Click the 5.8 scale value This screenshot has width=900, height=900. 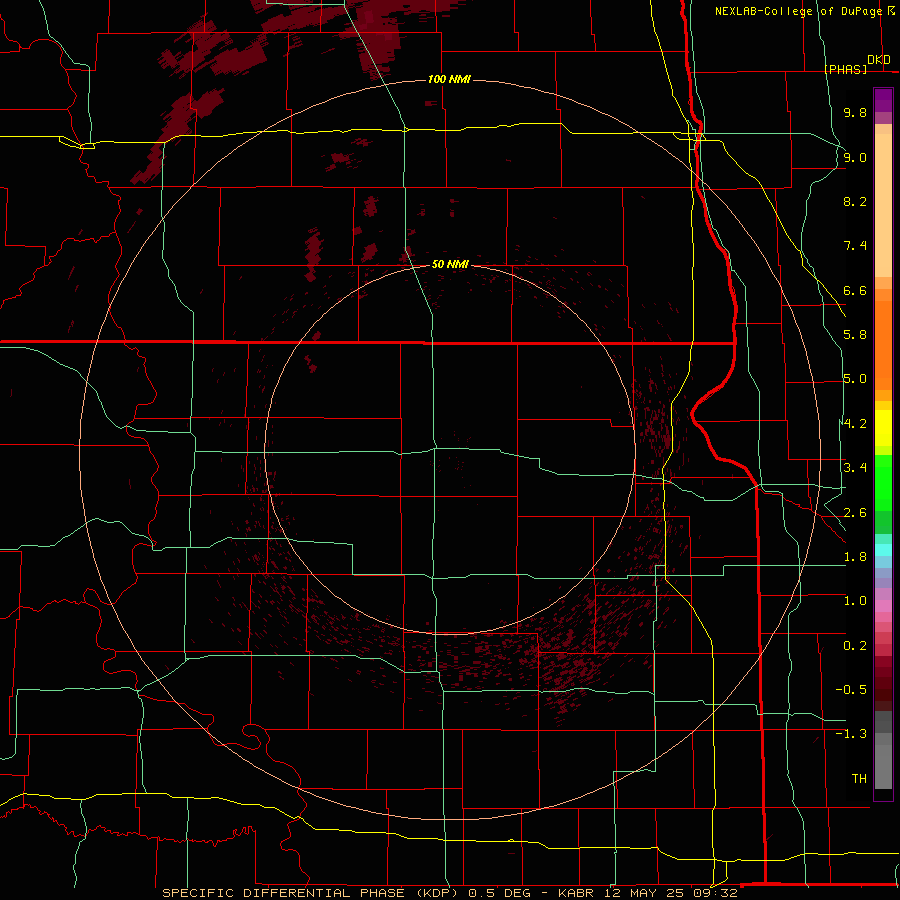click(855, 335)
